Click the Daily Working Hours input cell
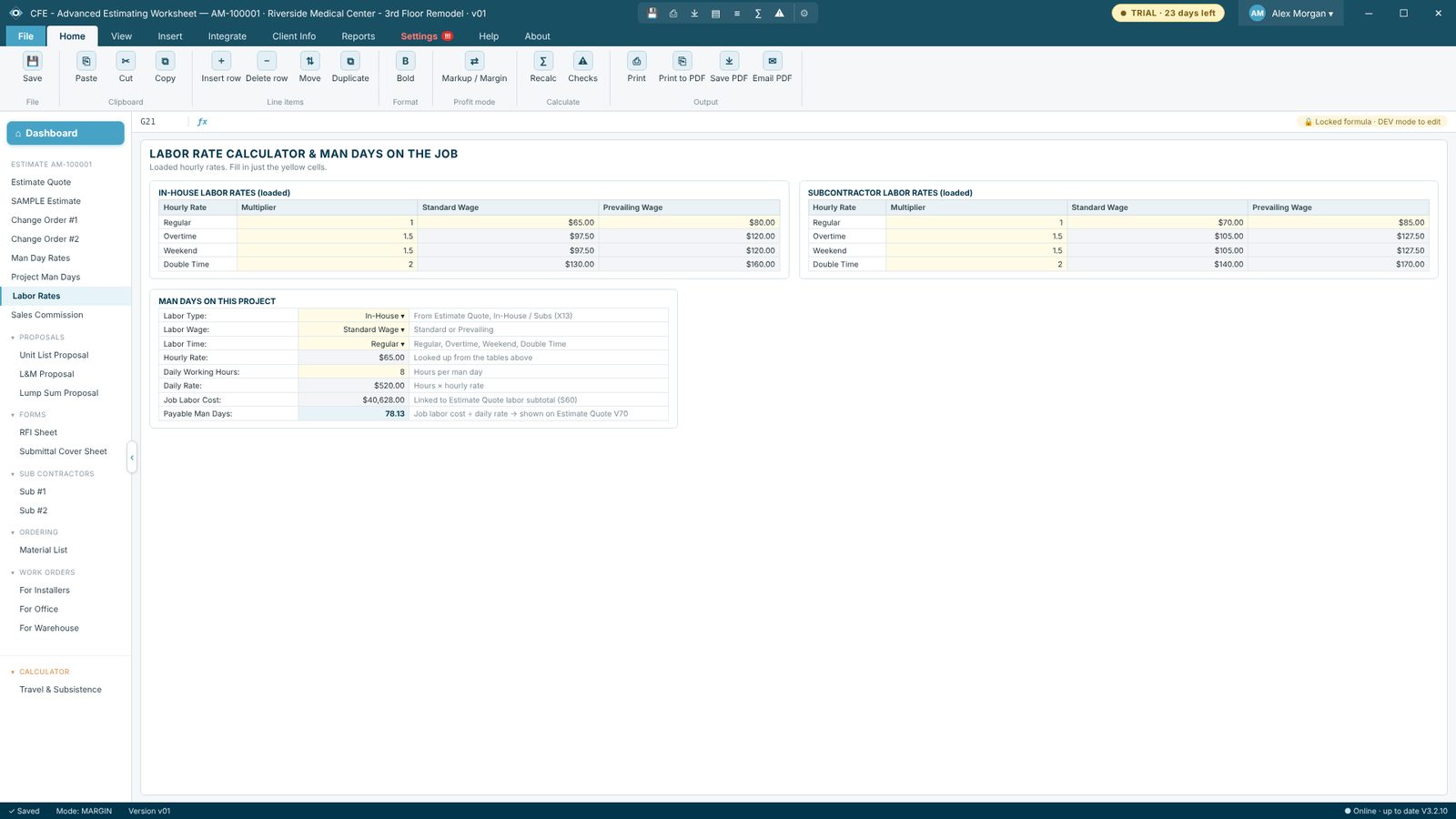The height and width of the screenshot is (819, 1456). pos(353,372)
